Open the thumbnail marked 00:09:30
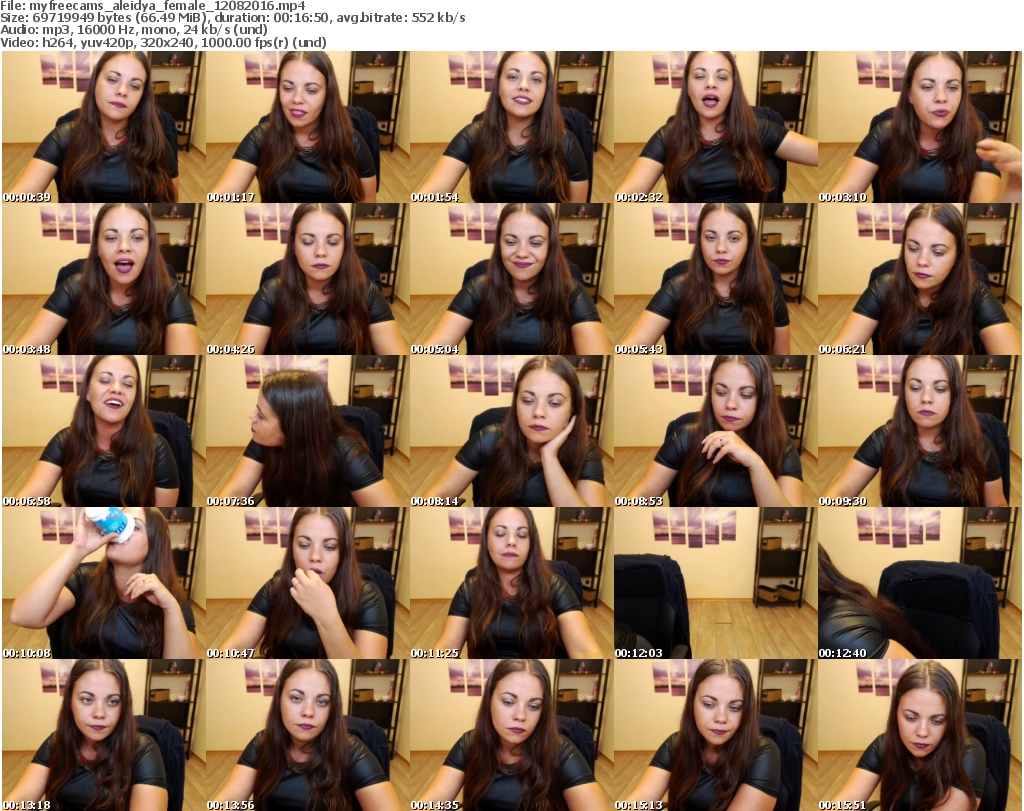 [920, 431]
